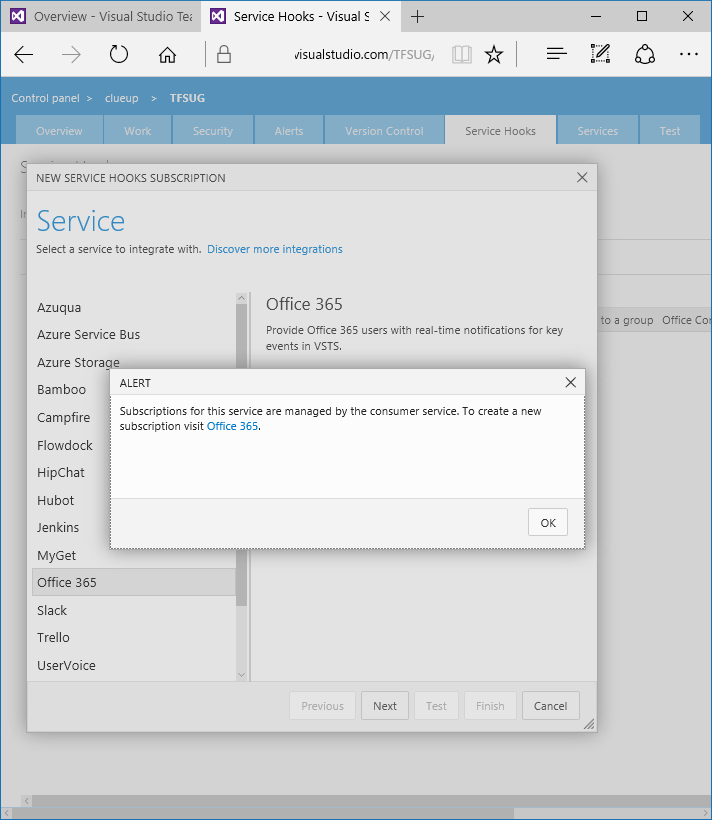
Task: Click the address bar URL
Action: [x=364, y=54]
